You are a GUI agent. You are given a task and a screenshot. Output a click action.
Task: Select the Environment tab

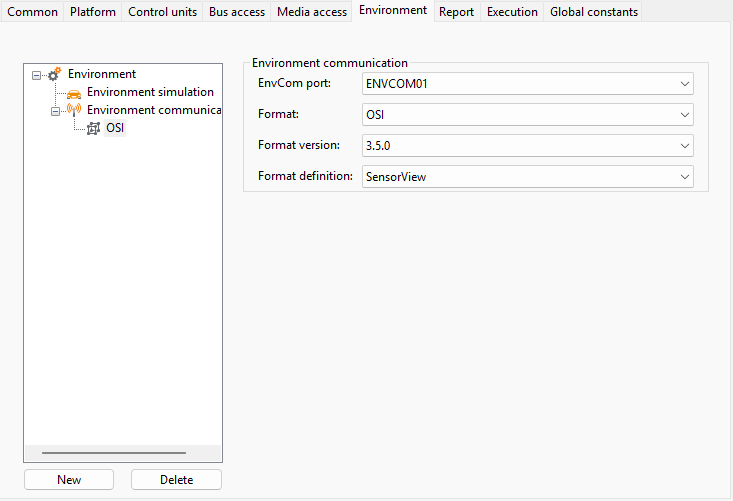393,10
